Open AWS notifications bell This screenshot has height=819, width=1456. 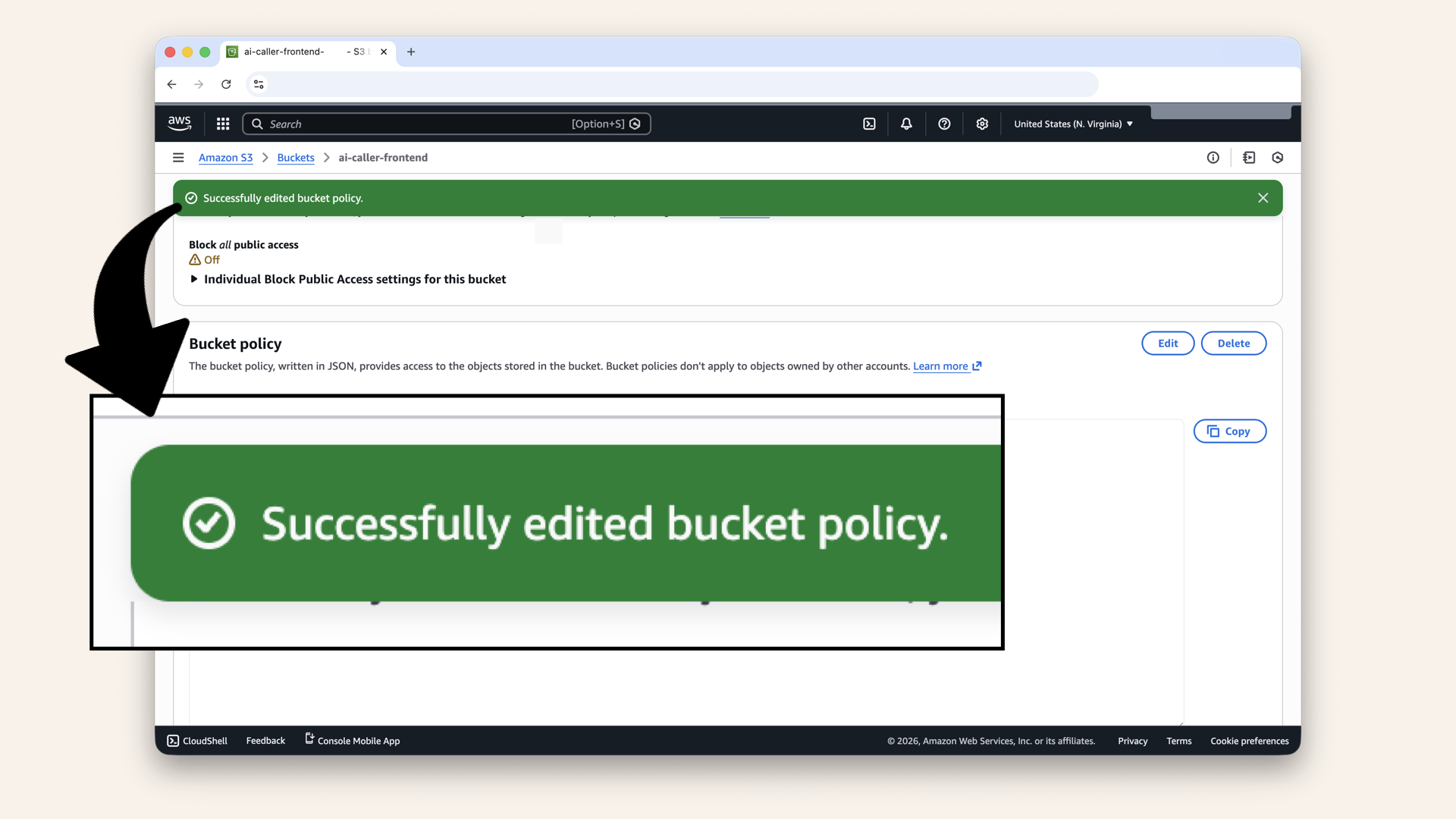(906, 124)
